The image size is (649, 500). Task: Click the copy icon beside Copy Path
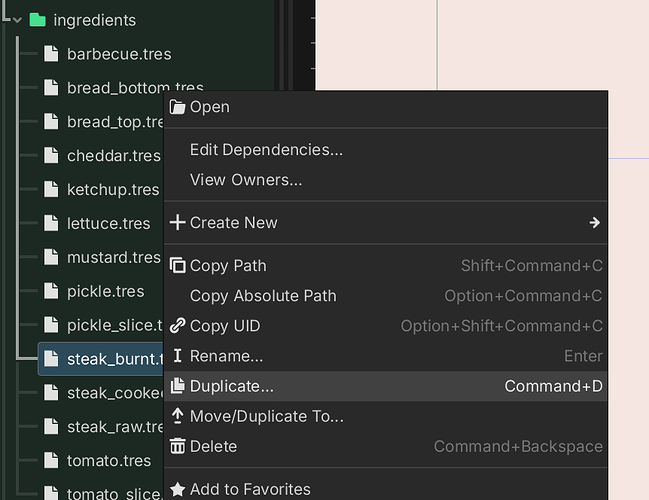(x=178, y=266)
